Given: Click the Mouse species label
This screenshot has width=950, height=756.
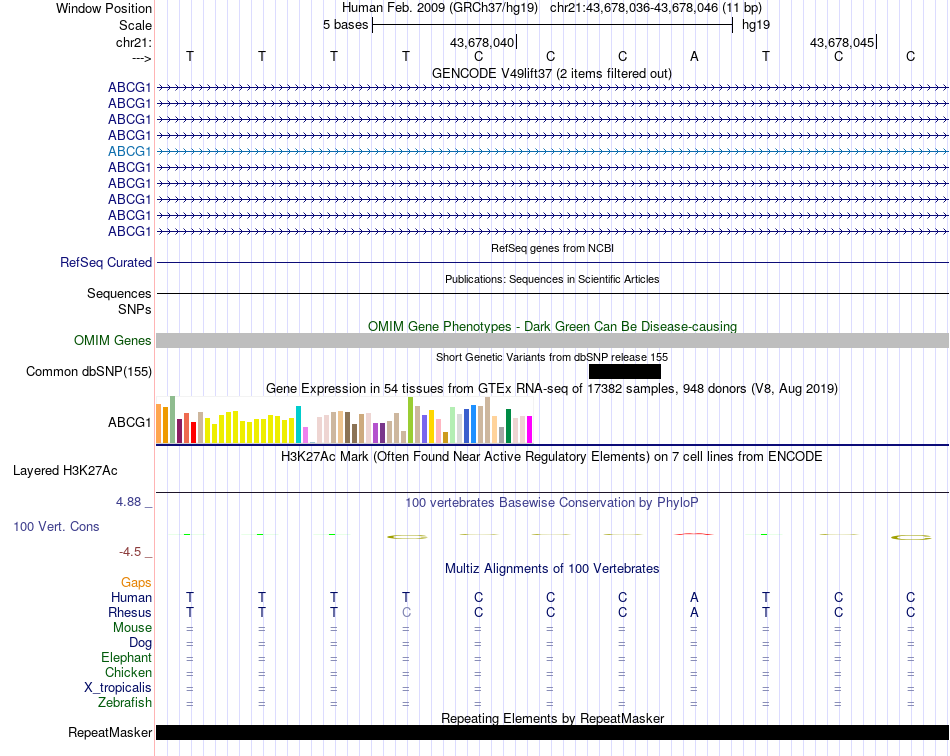Looking at the screenshot, I should pyautogui.click(x=132, y=628).
